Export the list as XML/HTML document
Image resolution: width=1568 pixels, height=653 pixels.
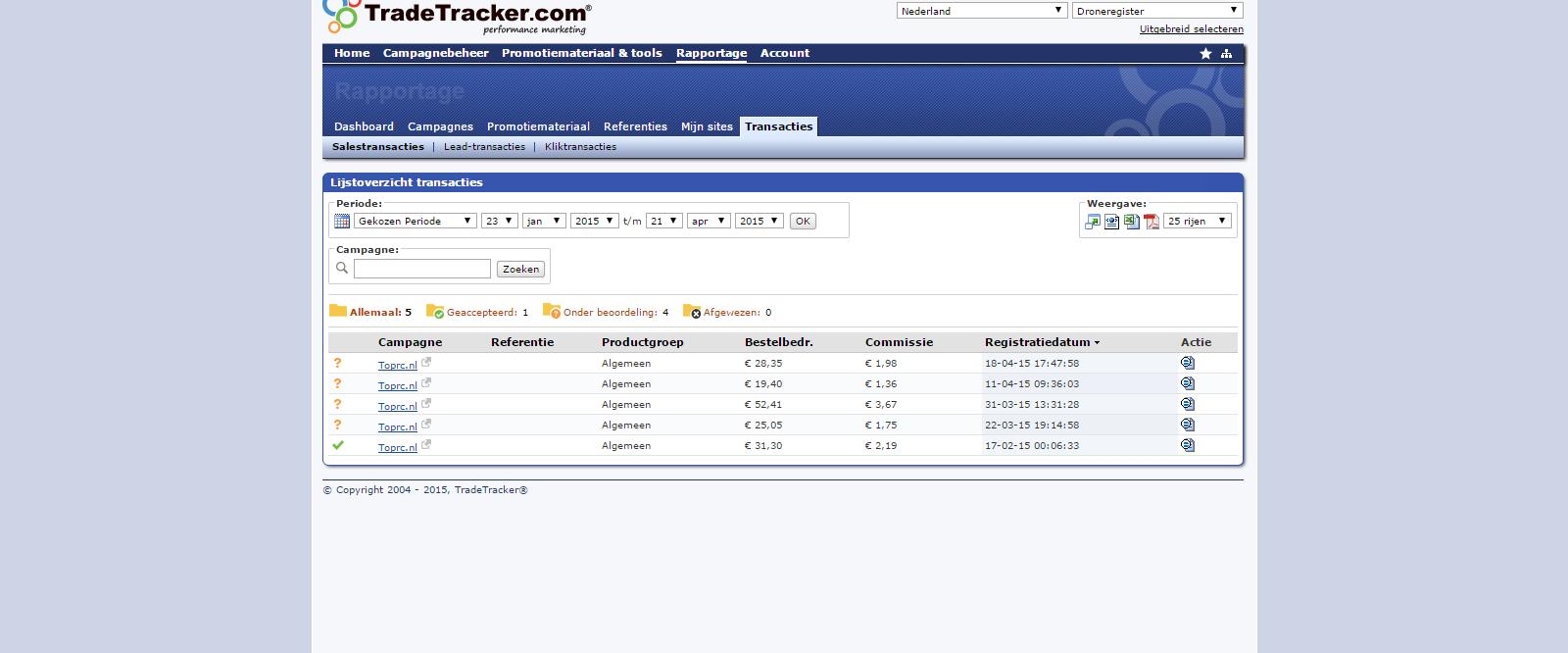pos(1112,222)
